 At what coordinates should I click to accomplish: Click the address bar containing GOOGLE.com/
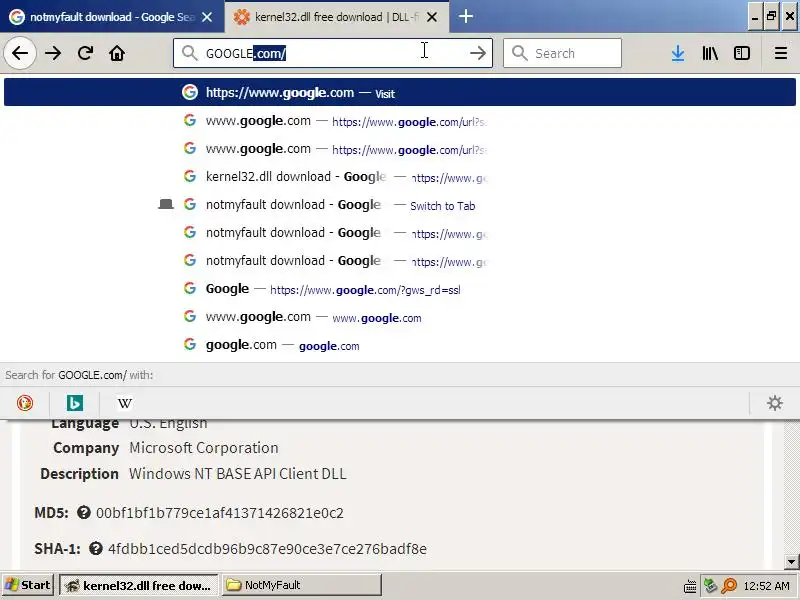[333, 53]
